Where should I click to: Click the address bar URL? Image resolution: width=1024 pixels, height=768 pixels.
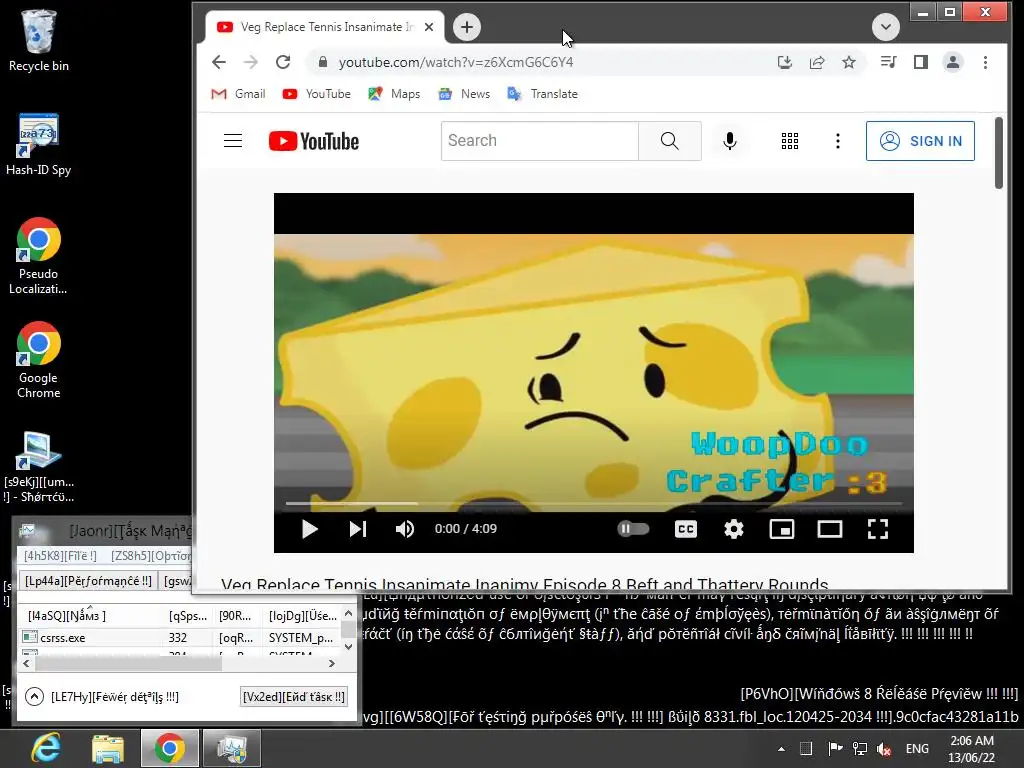point(456,62)
